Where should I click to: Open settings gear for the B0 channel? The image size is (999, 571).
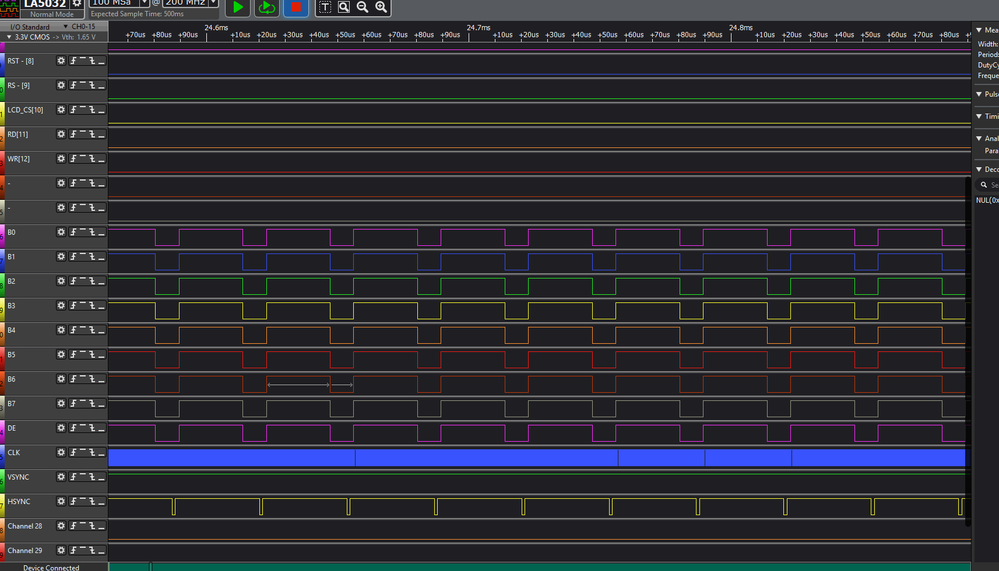[x=61, y=232]
